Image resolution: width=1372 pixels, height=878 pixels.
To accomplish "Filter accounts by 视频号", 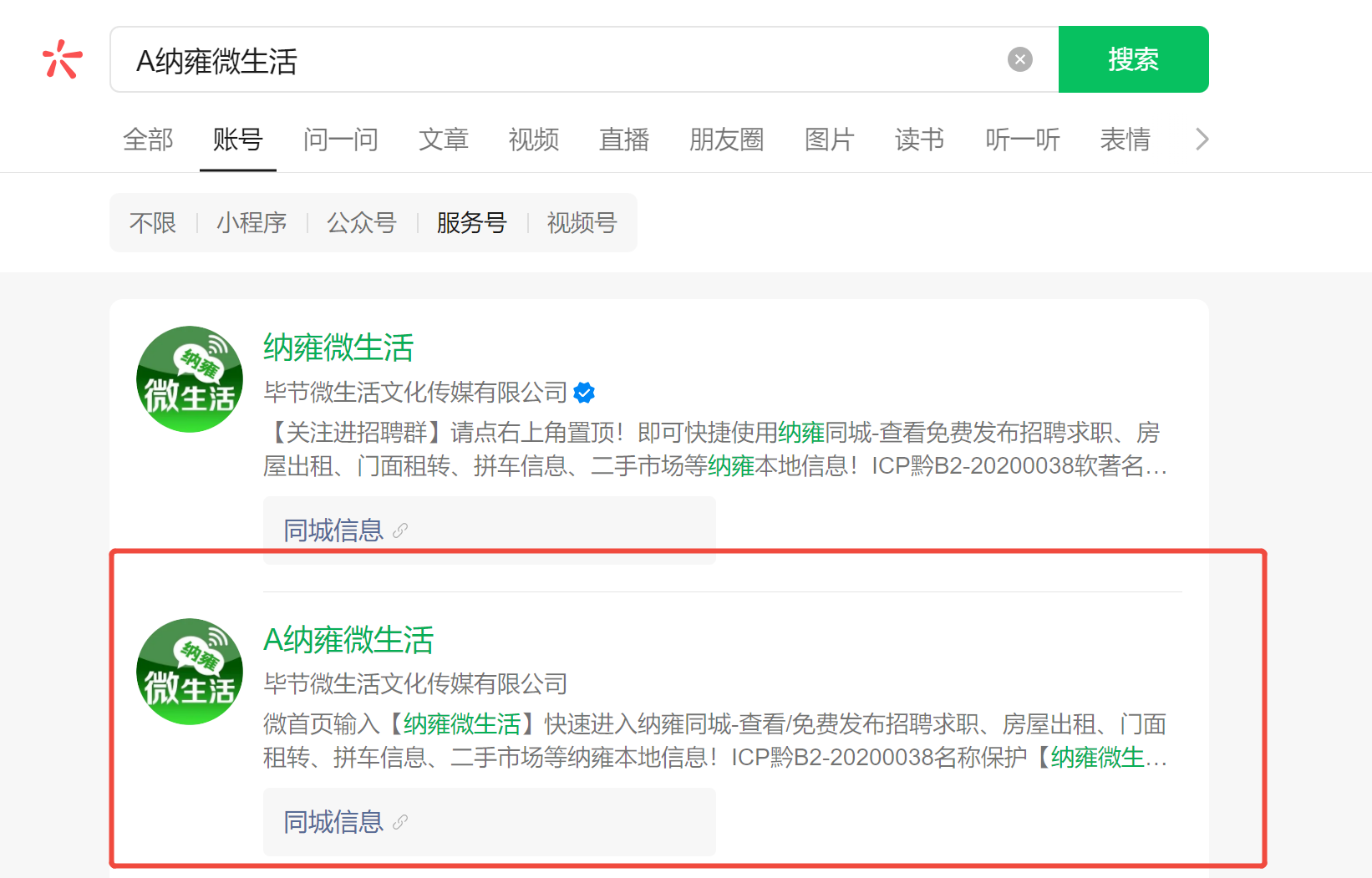I will point(582,222).
